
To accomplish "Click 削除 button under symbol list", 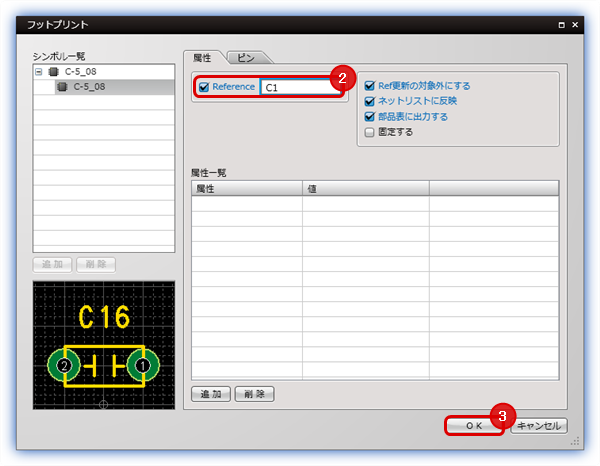I will click(96, 264).
